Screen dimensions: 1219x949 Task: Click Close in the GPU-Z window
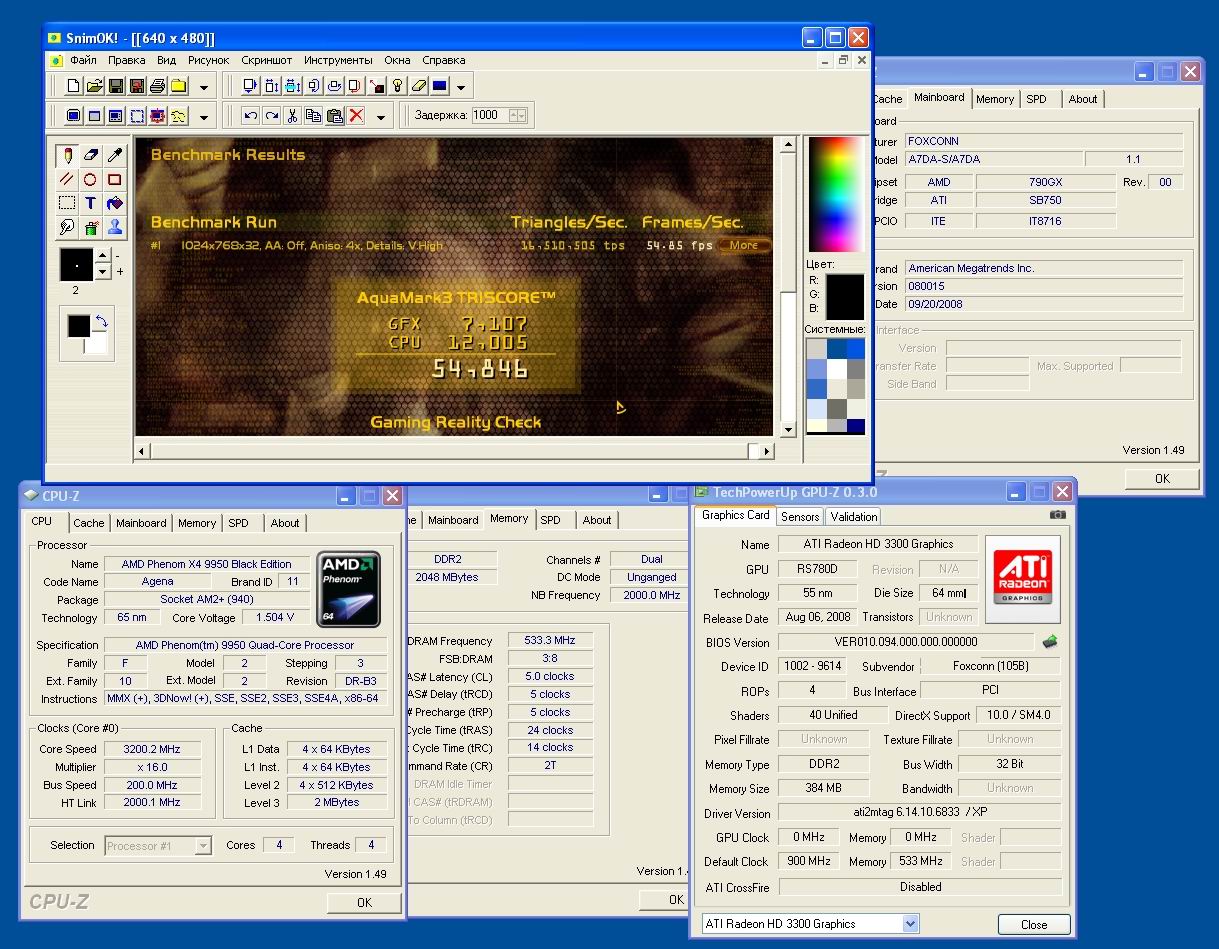1034,924
